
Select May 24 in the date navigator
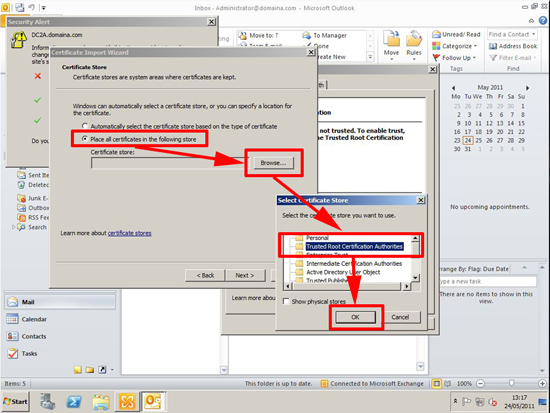468,140
